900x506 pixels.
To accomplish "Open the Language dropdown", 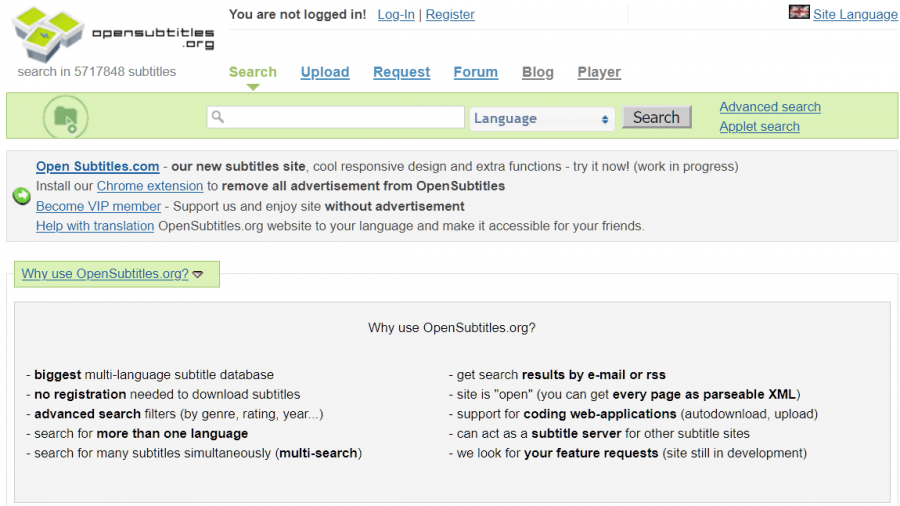I will coord(542,119).
